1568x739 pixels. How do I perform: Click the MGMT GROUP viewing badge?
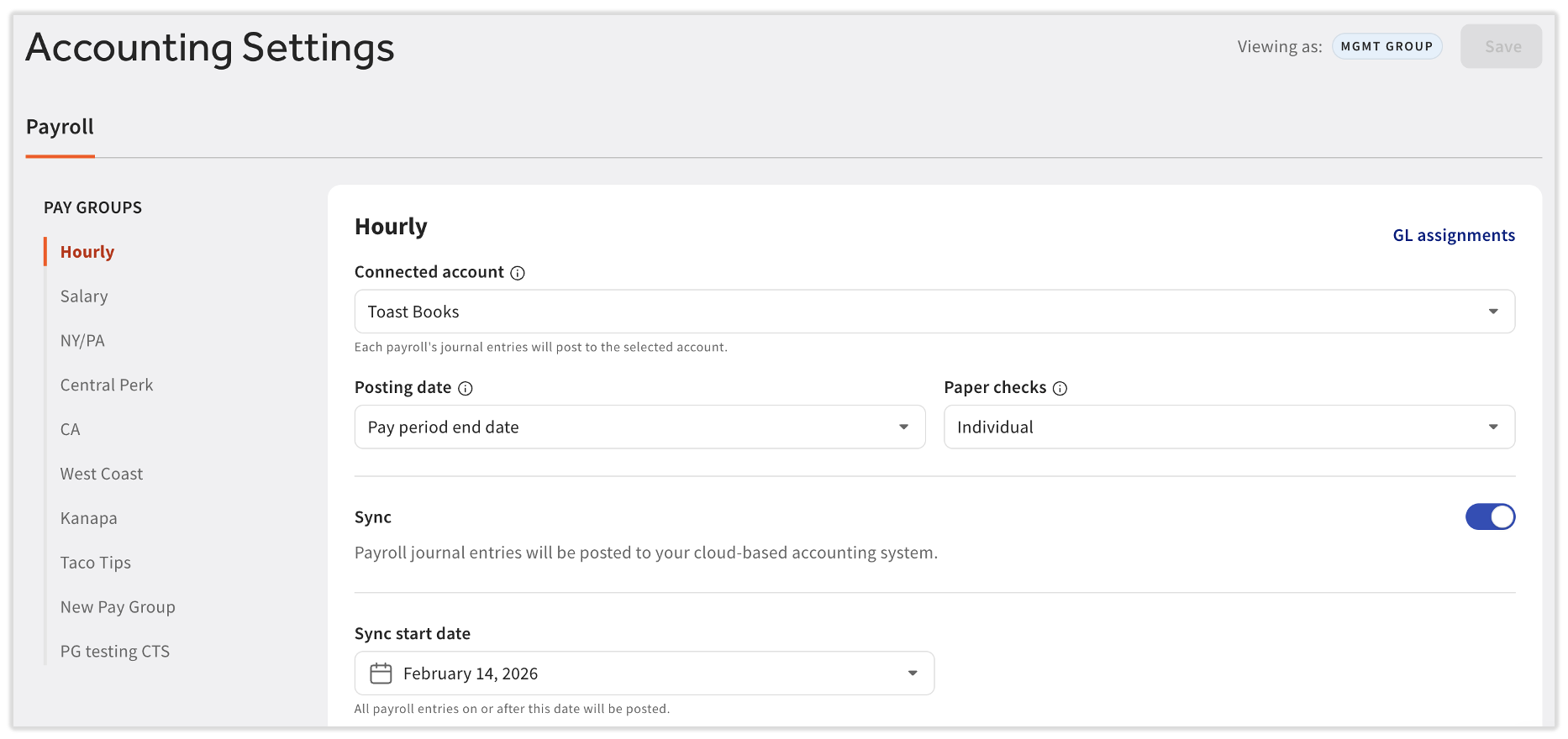pyautogui.click(x=1386, y=47)
